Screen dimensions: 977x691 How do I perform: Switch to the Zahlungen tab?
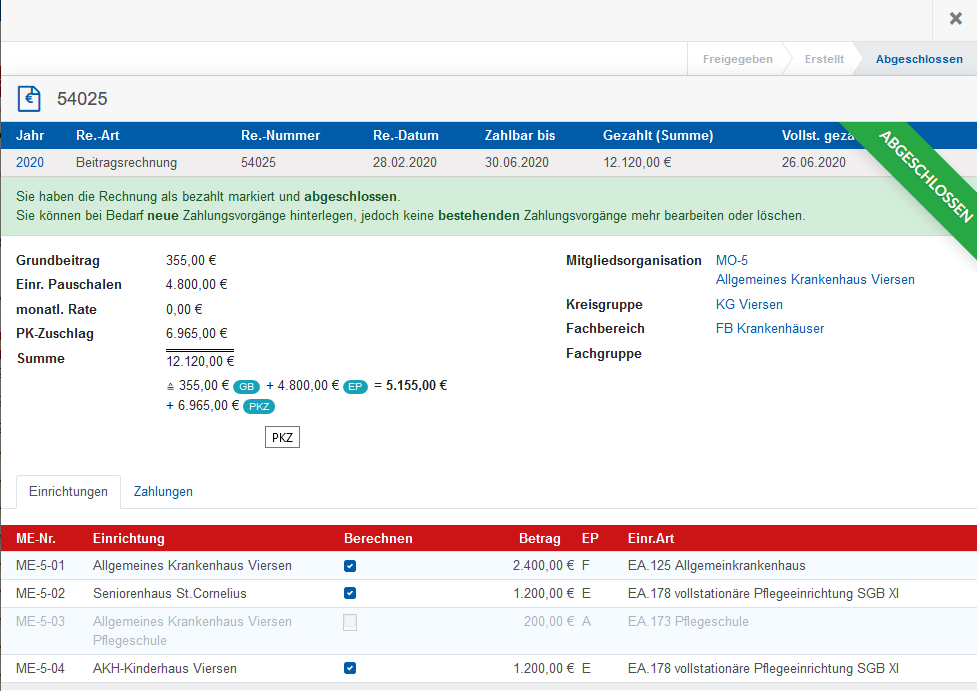coord(163,492)
